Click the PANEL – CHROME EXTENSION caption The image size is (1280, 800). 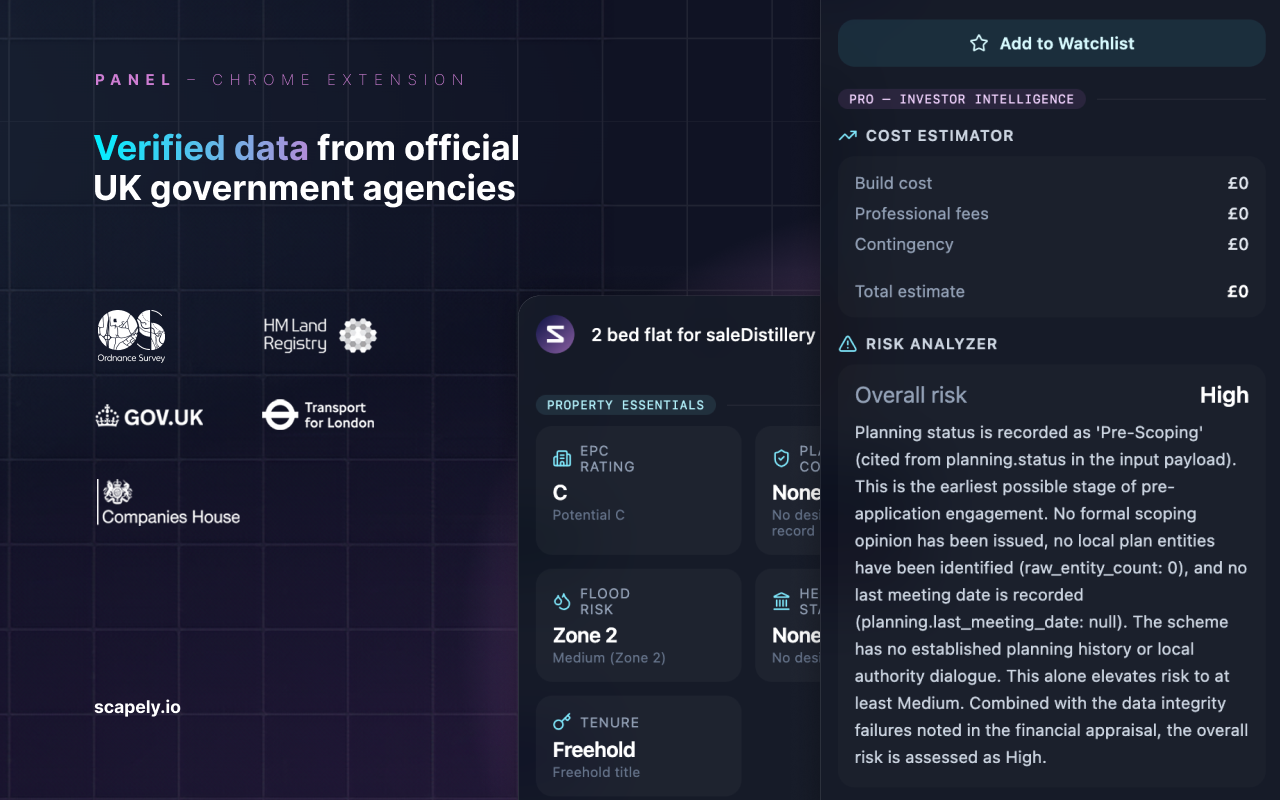280,79
